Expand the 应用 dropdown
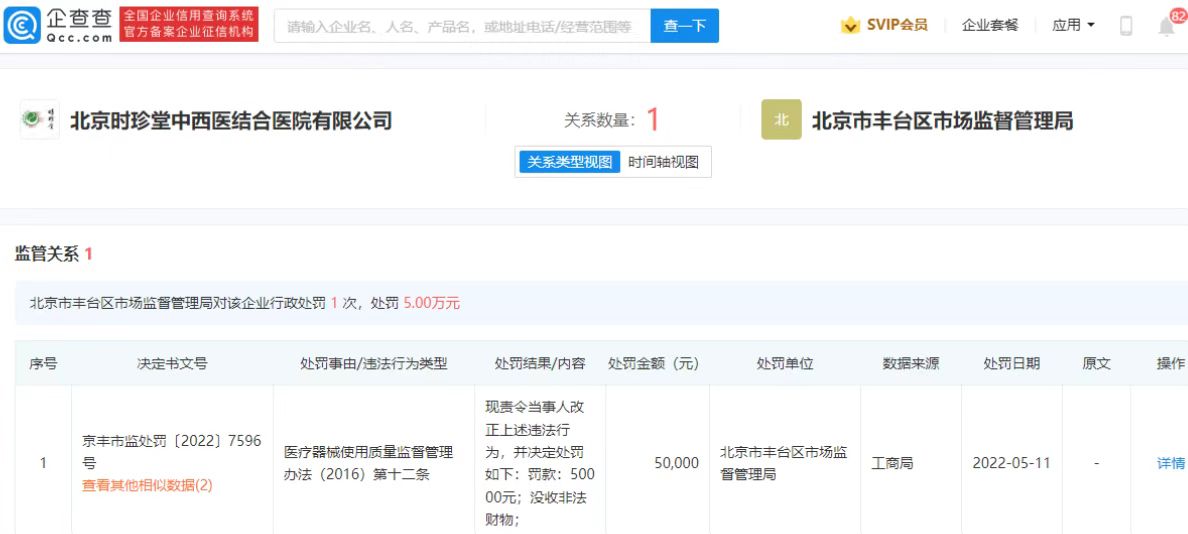The height and width of the screenshot is (534, 1188). coord(1074,25)
